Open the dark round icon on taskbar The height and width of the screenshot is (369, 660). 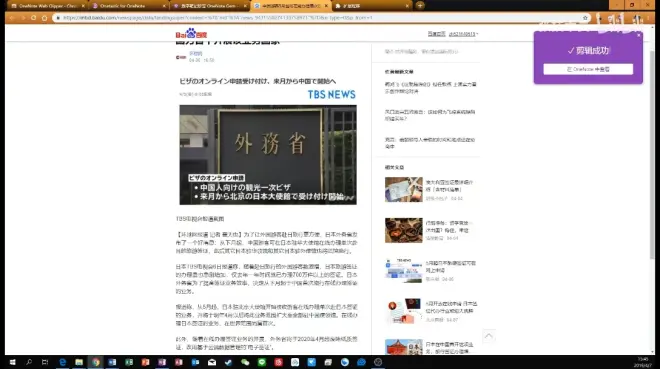(x=378, y=362)
